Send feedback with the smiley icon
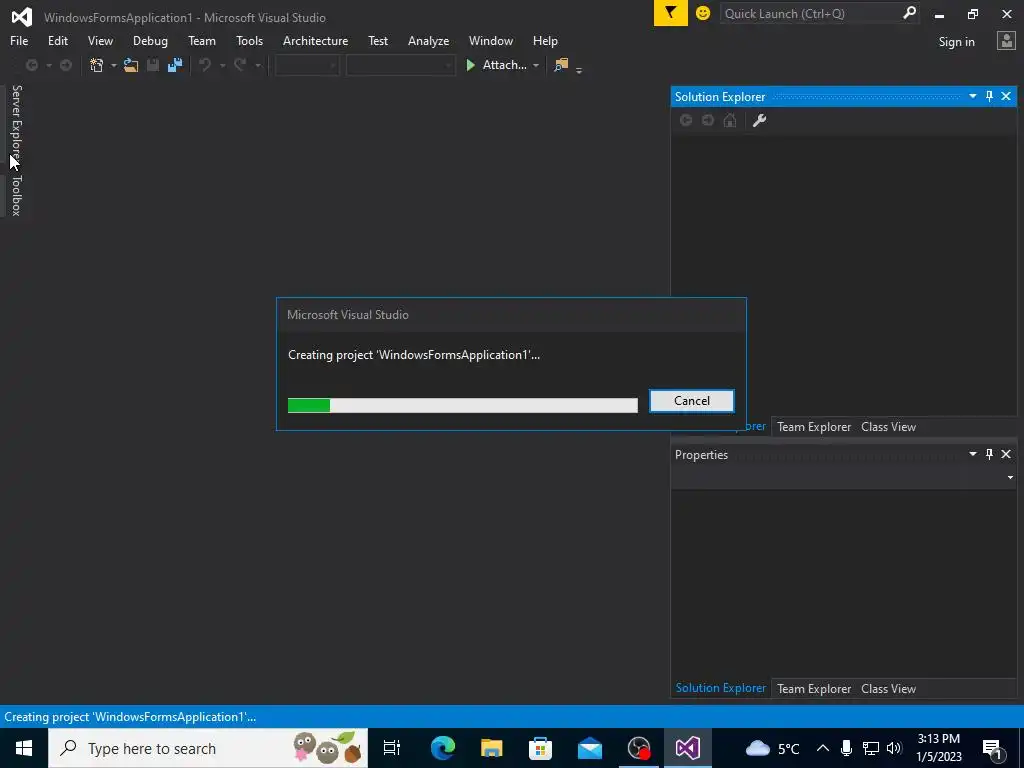Viewport: 1024px width, 768px height. click(703, 13)
